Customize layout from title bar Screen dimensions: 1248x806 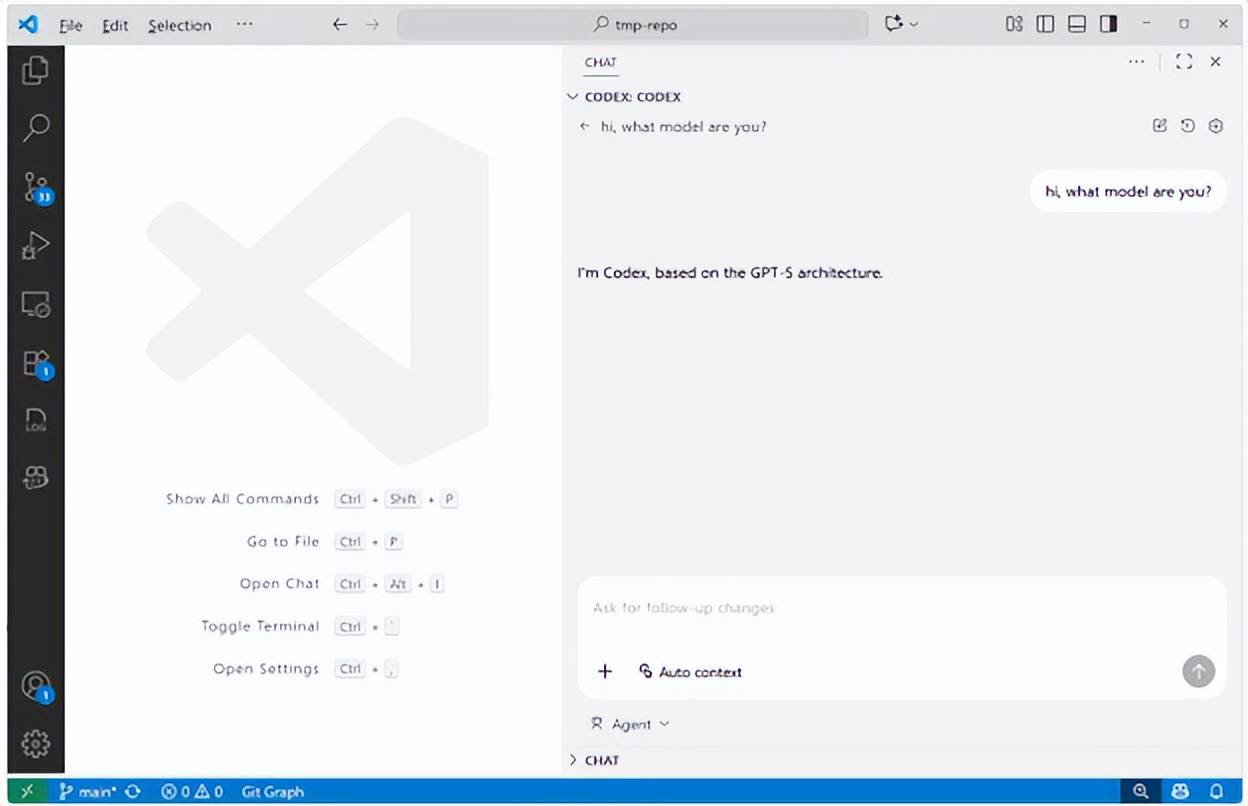[x=1014, y=24]
